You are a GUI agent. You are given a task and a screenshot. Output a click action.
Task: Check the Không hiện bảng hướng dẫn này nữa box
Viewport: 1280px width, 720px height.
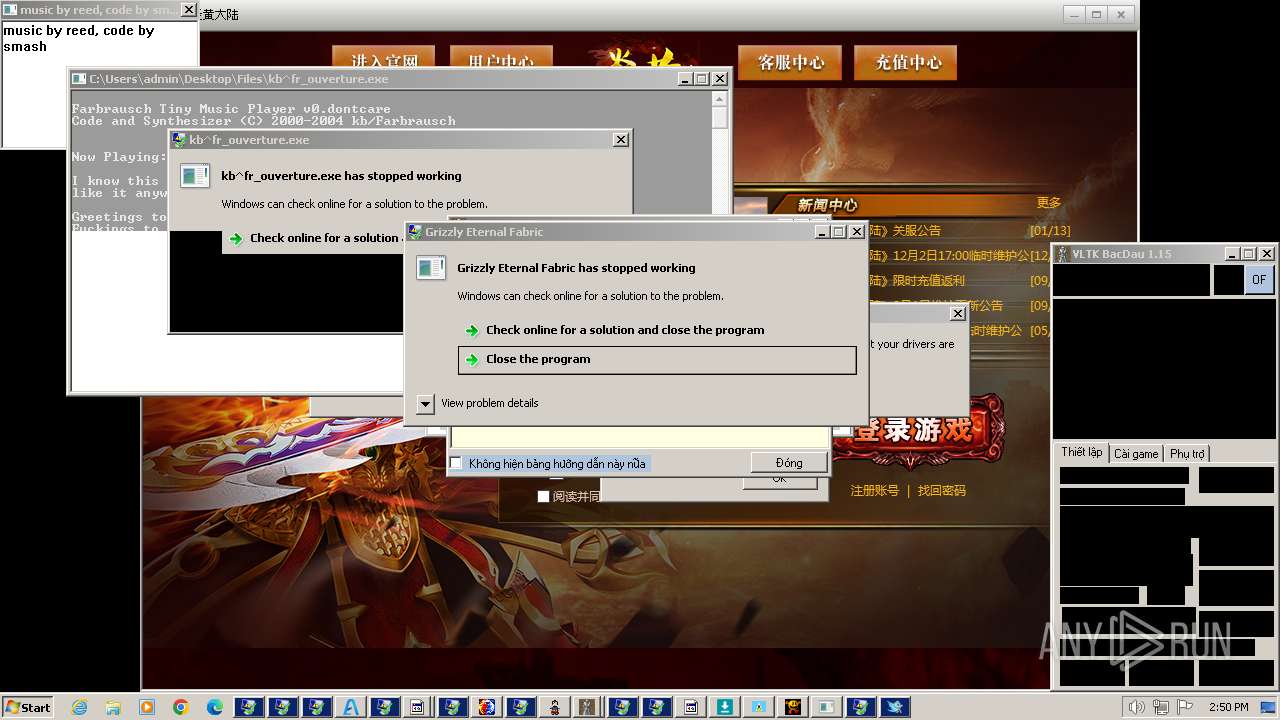(x=456, y=463)
